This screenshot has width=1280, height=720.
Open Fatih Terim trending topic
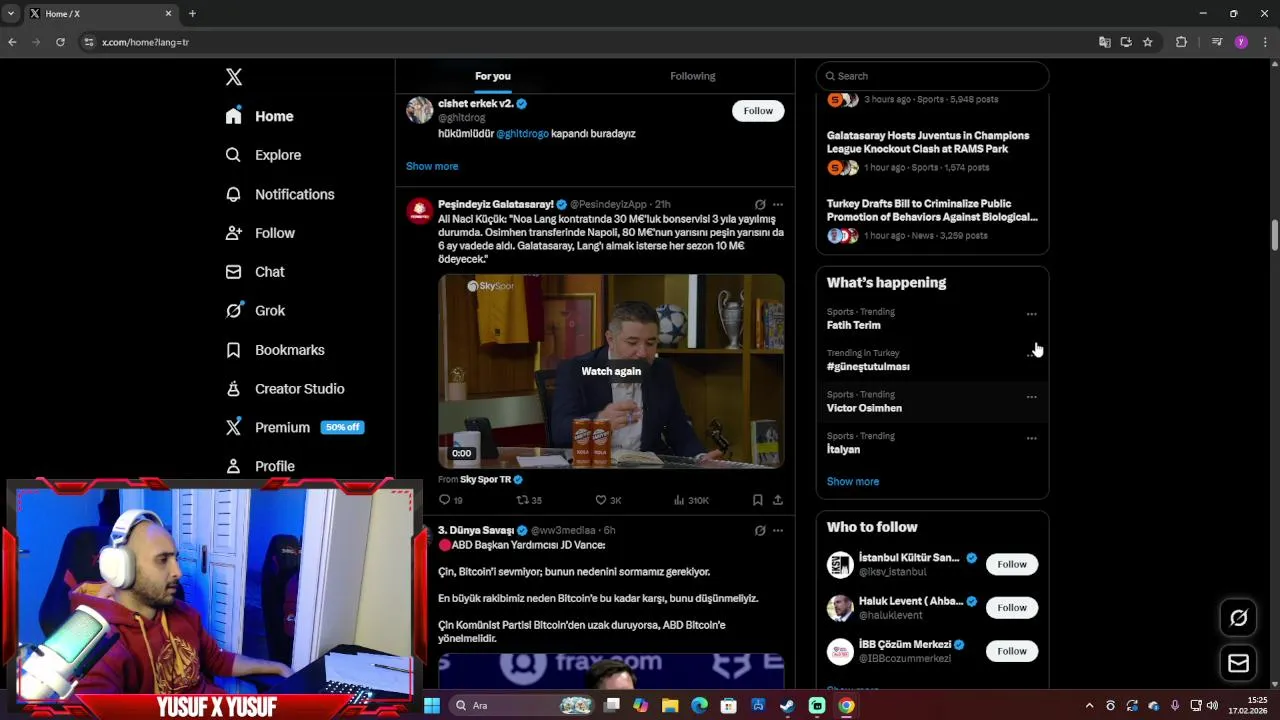coord(853,325)
